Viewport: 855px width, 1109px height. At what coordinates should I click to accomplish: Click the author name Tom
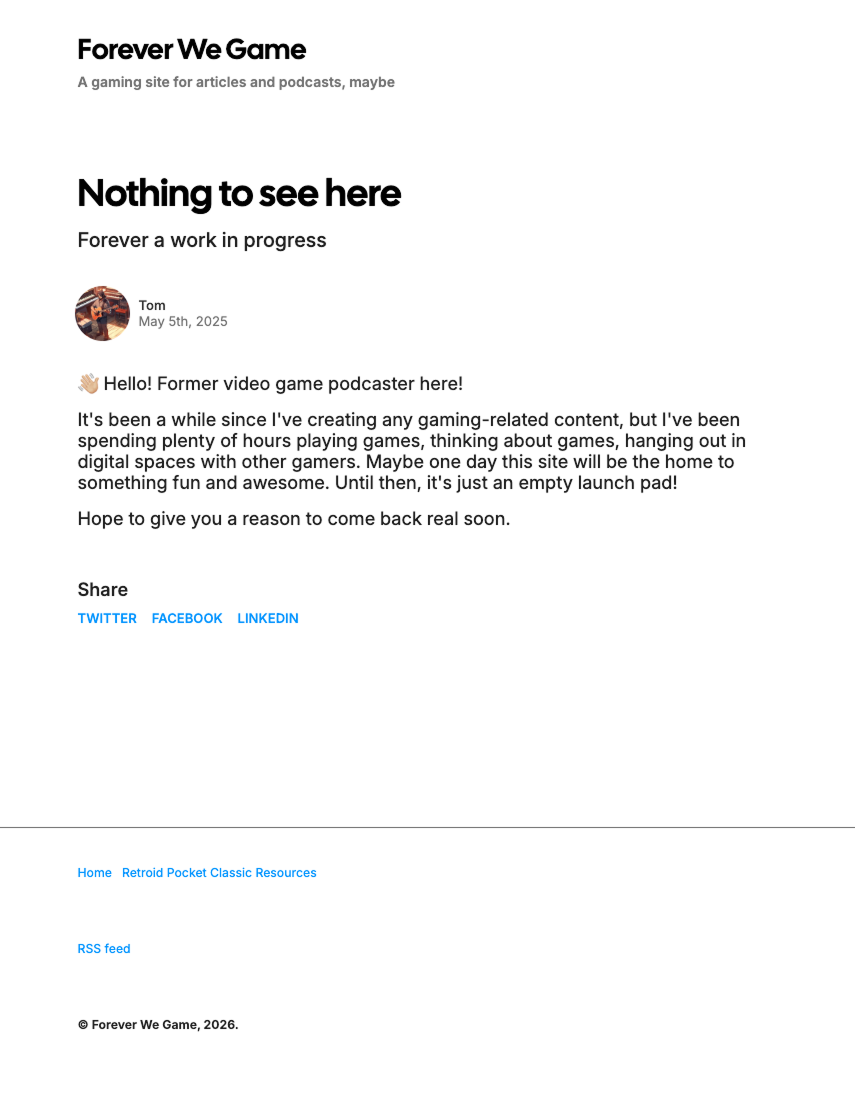(152, 305)
